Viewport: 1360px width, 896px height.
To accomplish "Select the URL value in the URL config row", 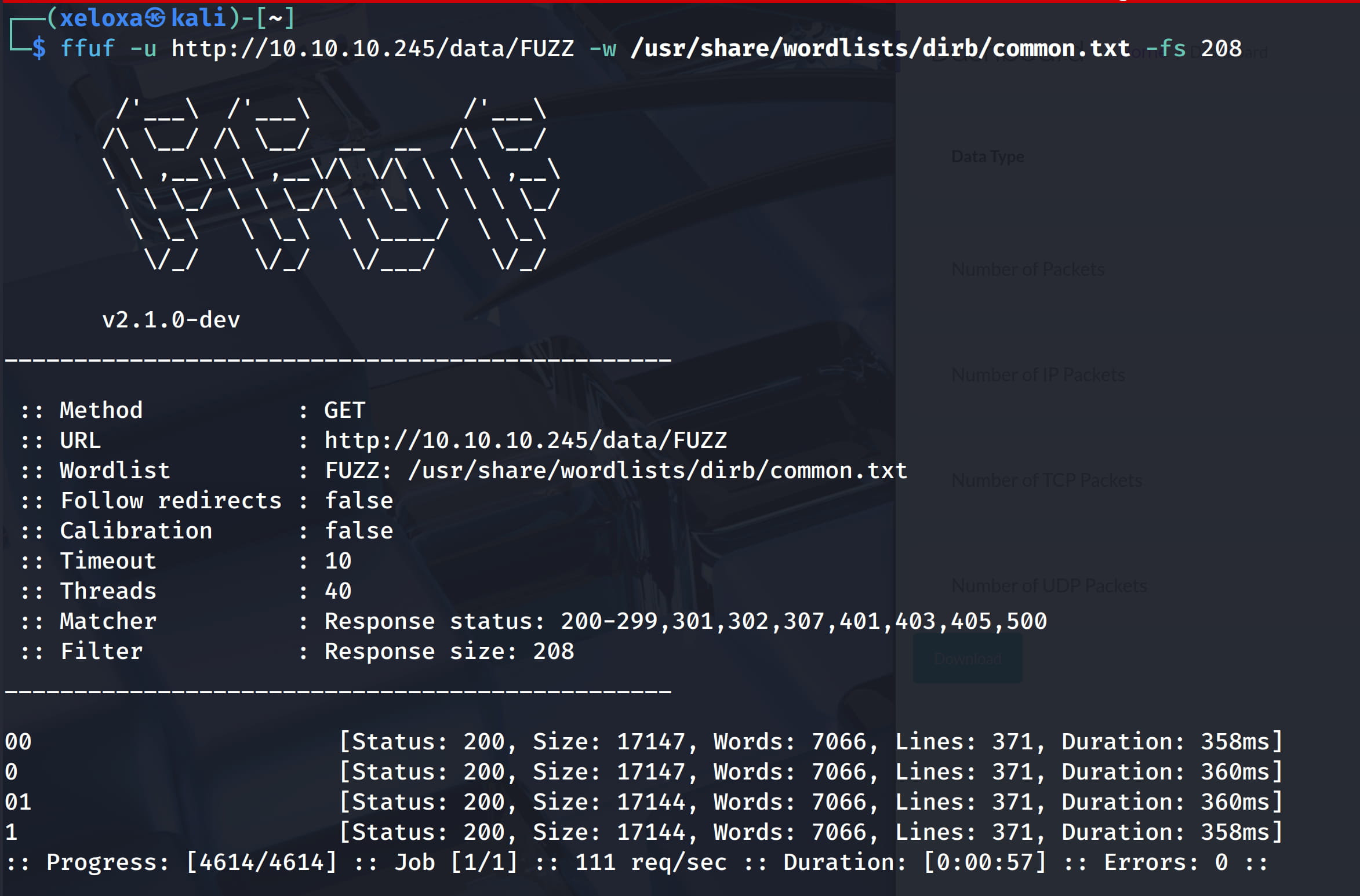I will pyautogui.click(x=525, y=440).
